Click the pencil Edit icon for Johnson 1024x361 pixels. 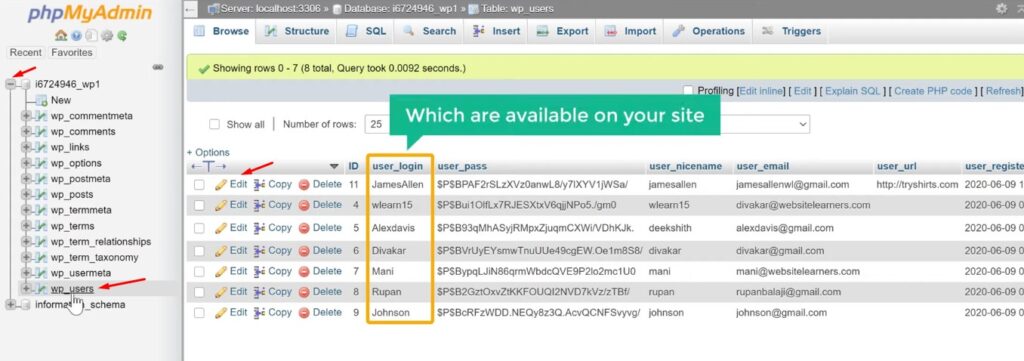[221, 313]
